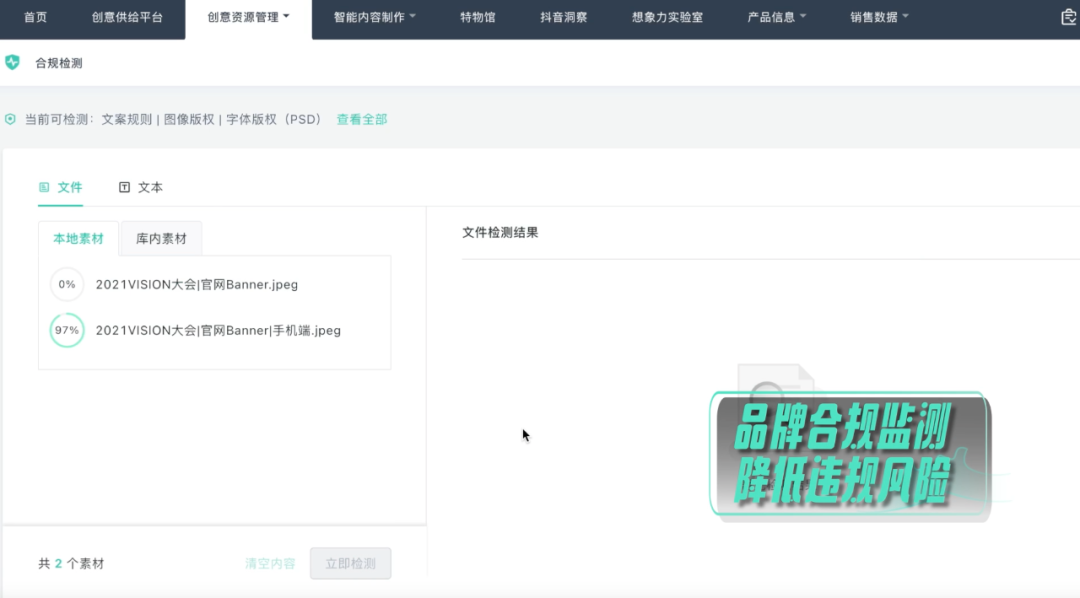The height and width of the screenshot is (598, 1080).
Task: Click the 97% upload progress ring
Action: pyautogui.click(x=67, y=330)
